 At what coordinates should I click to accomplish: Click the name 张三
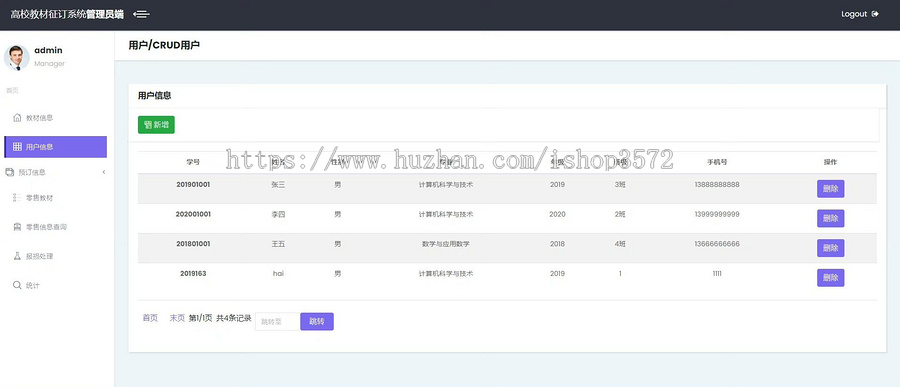(278, 185)
